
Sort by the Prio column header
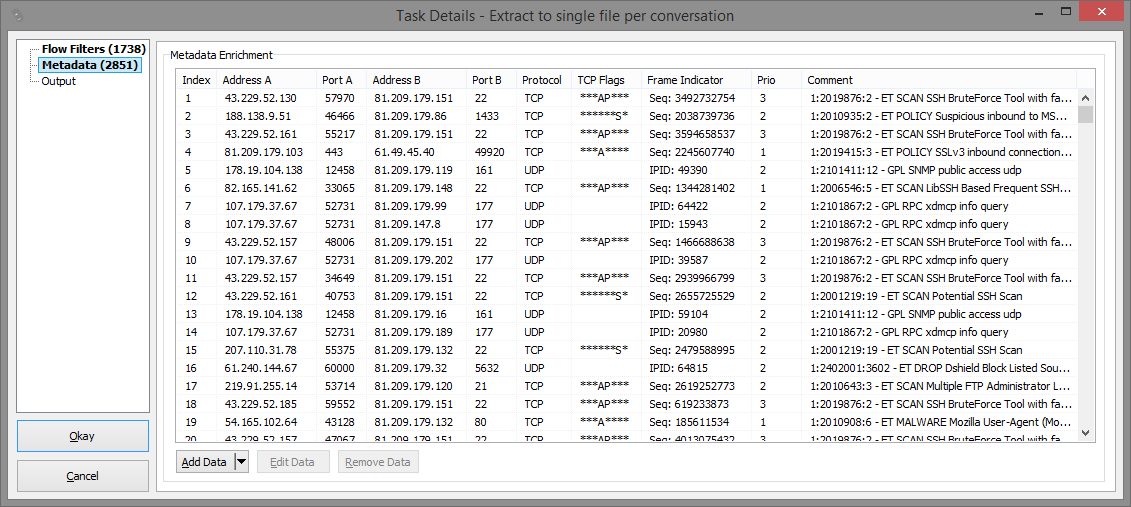[766, 80]
